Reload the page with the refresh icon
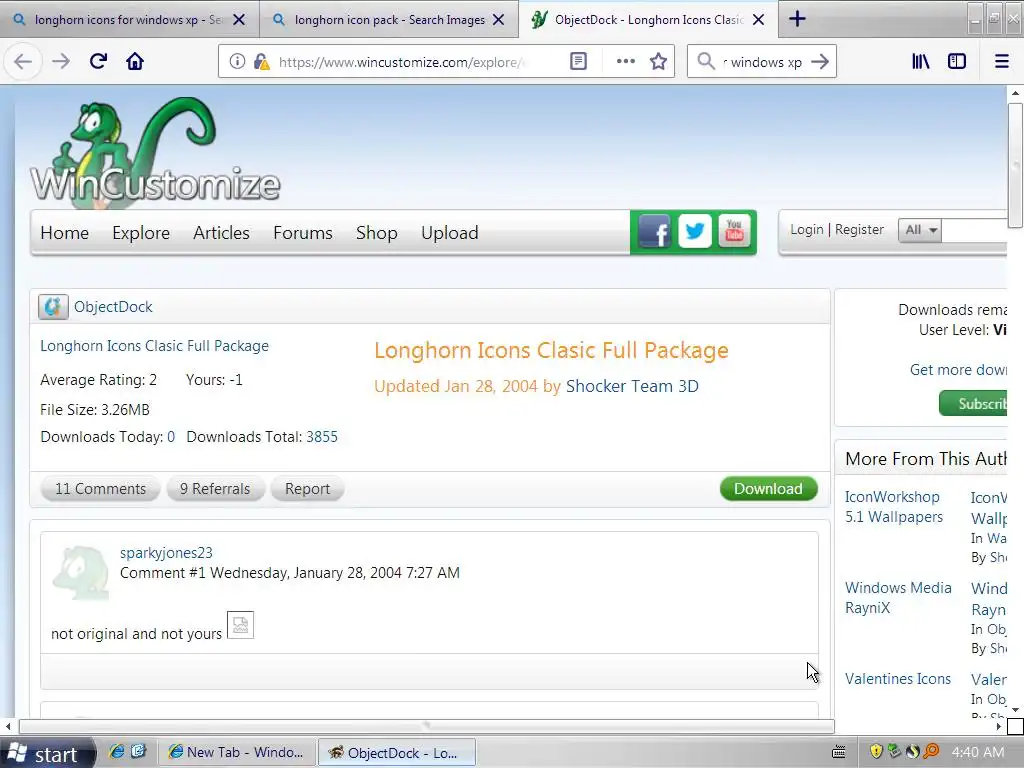Viewport: 1024px width, 768px height. pos(98,61)
